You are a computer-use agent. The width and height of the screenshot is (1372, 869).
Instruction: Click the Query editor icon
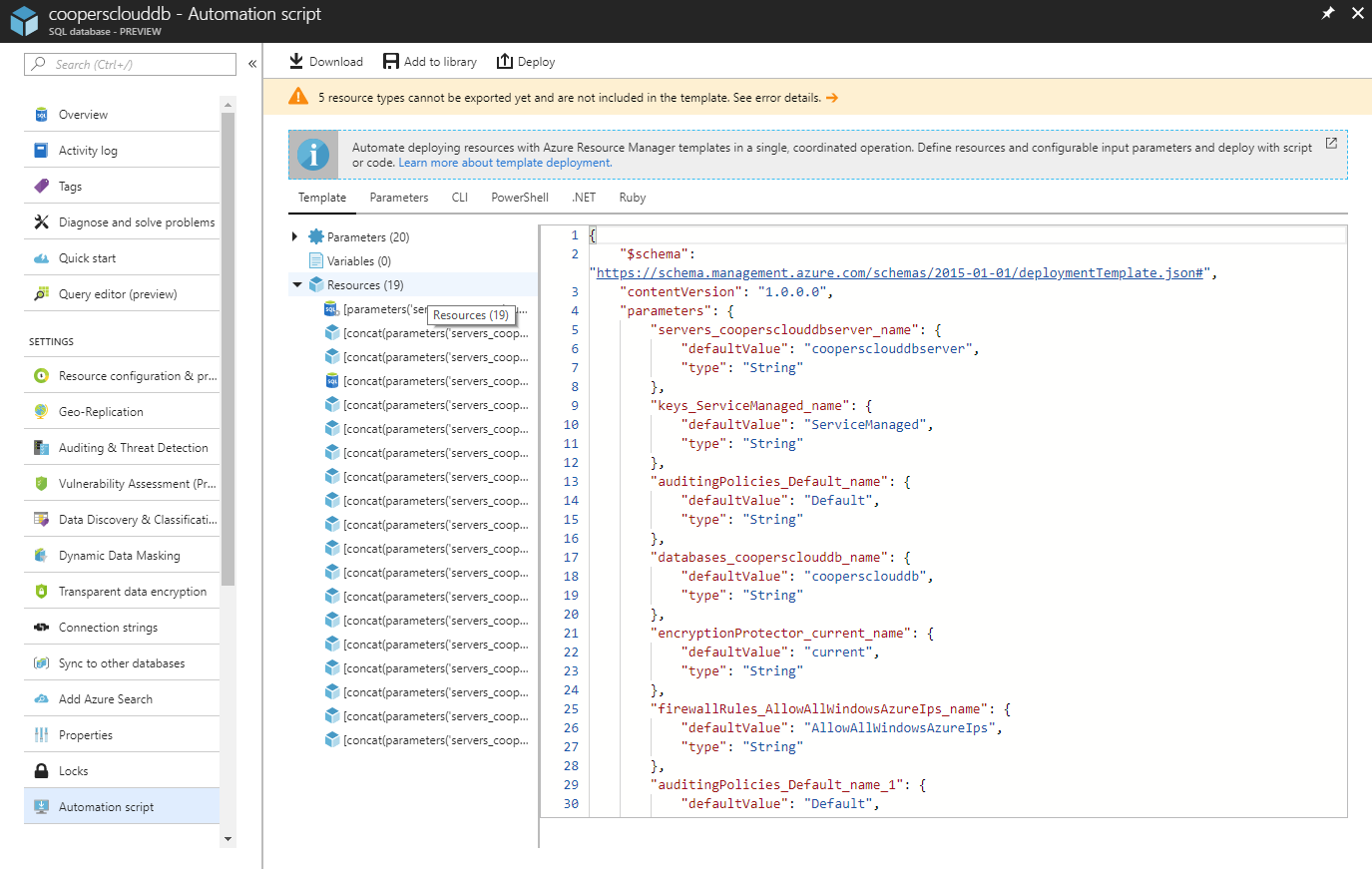41,294
